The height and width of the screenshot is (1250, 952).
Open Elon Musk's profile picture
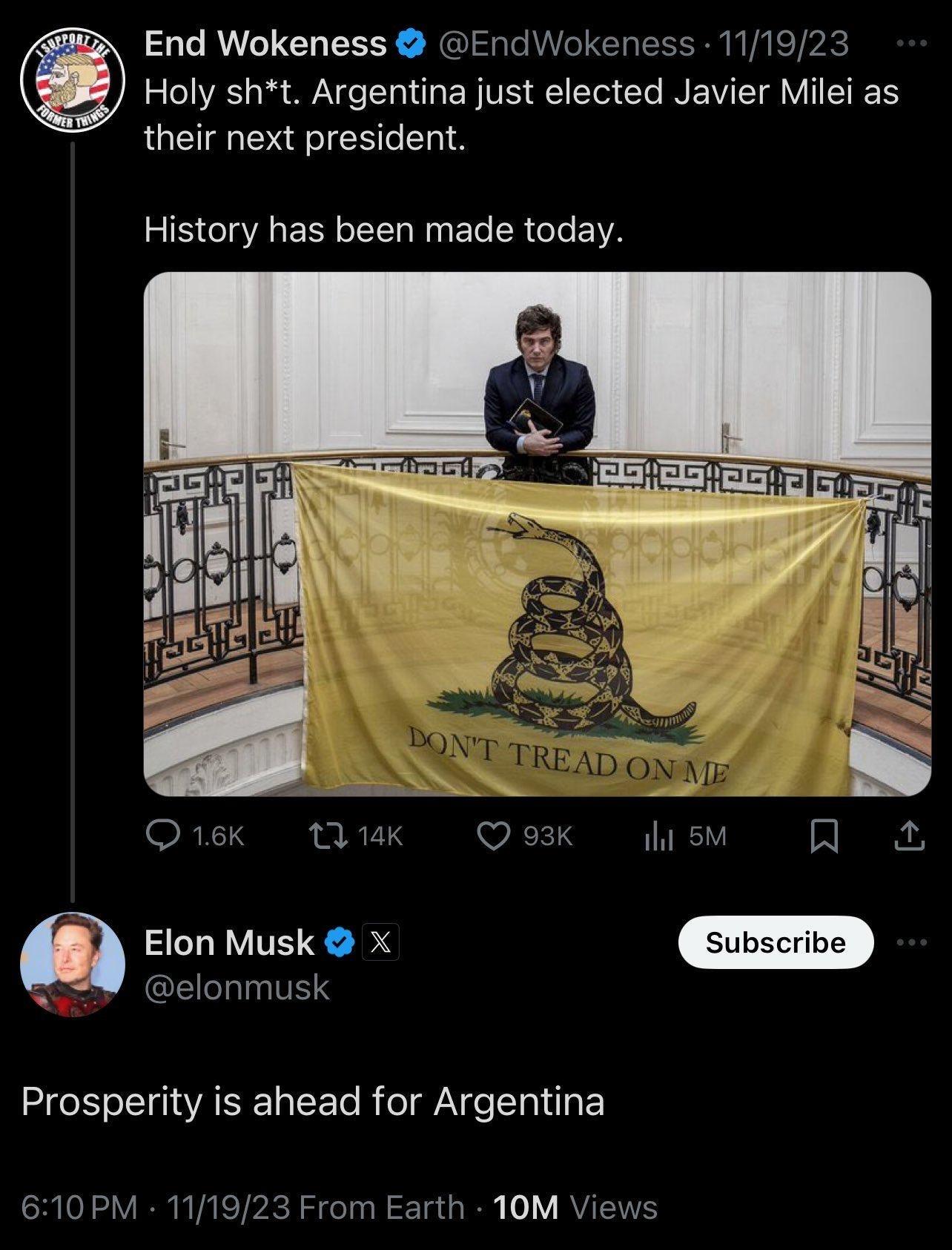point(72,964)
